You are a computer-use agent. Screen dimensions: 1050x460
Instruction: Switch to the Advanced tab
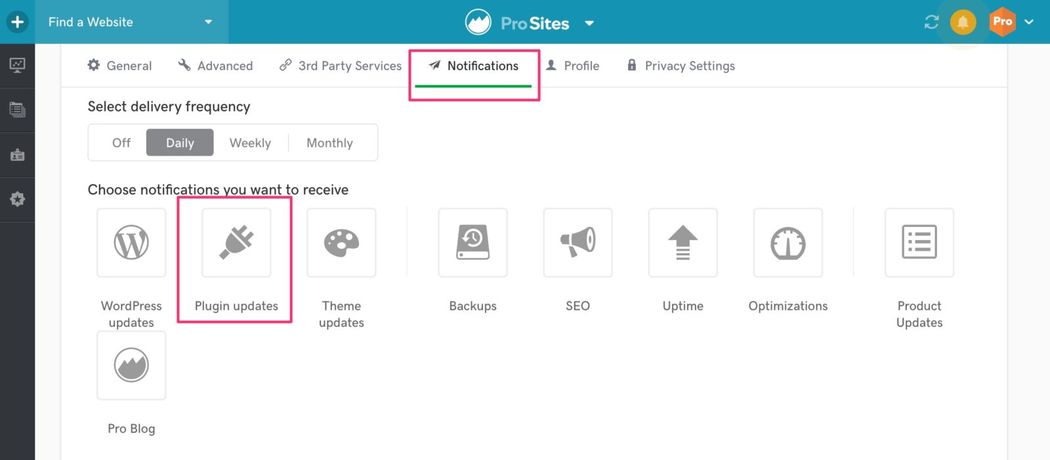pyautogui.click(x=216, y=66)
